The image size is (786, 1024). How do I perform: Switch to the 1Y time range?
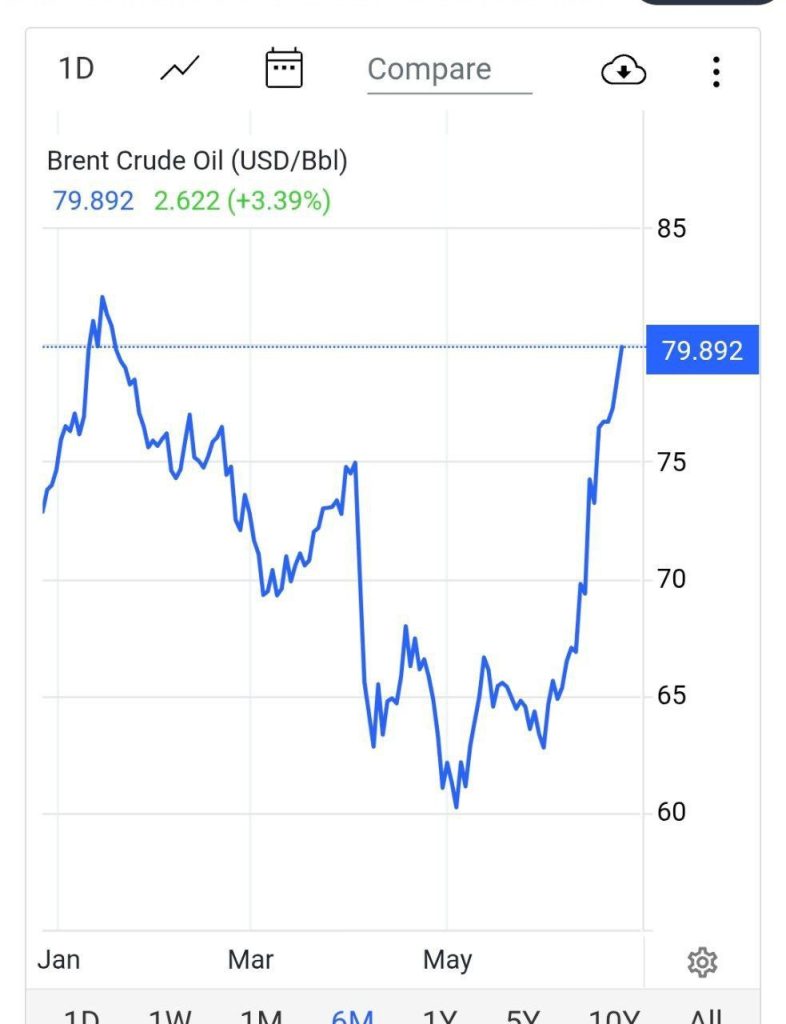tap(439, 1016)
